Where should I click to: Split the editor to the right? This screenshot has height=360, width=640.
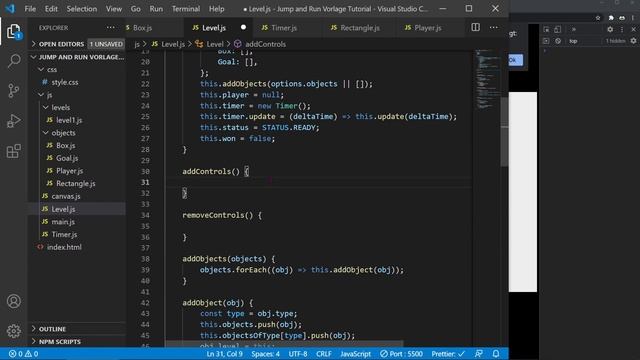pyautogui.click(x=476, y=27)
